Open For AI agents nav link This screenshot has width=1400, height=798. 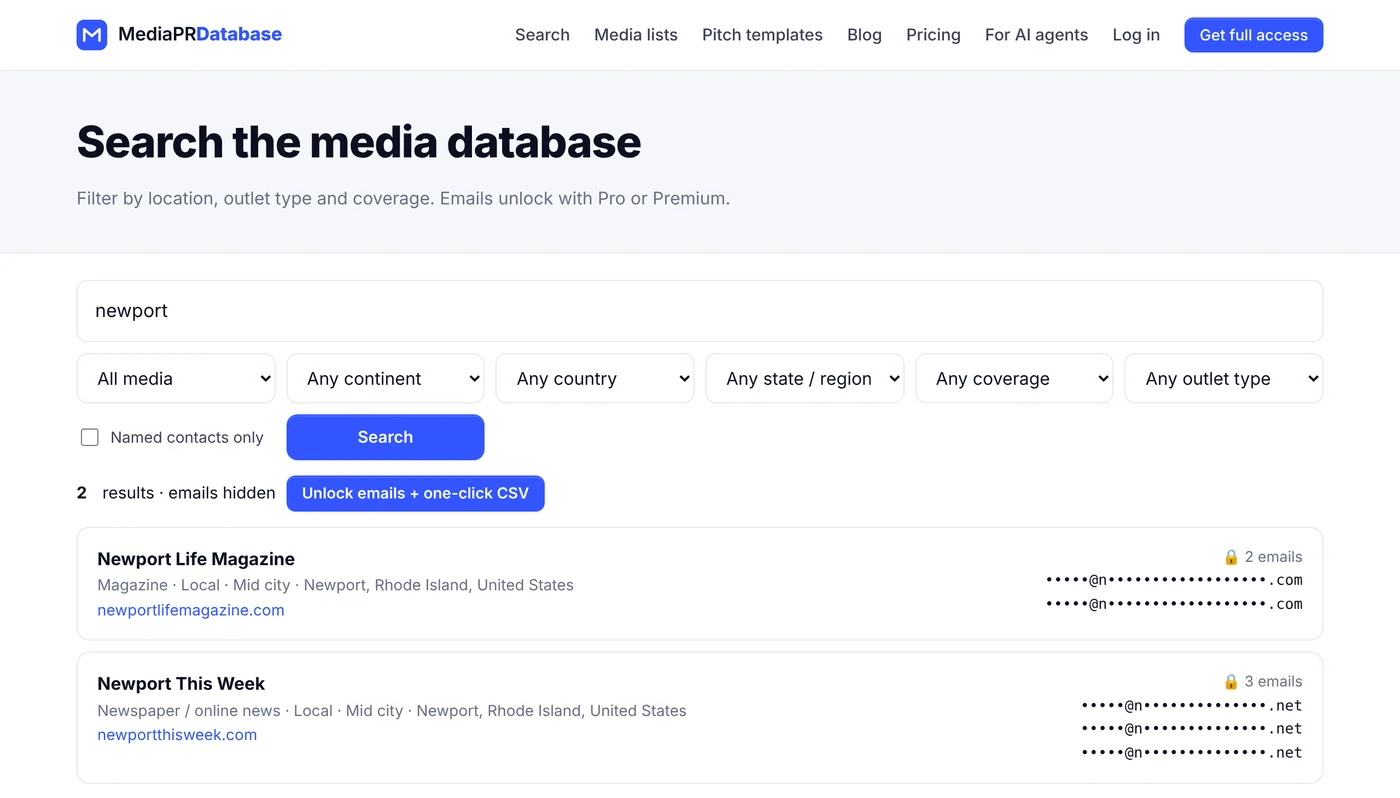pyautogui.click(x=1036, y=35)
